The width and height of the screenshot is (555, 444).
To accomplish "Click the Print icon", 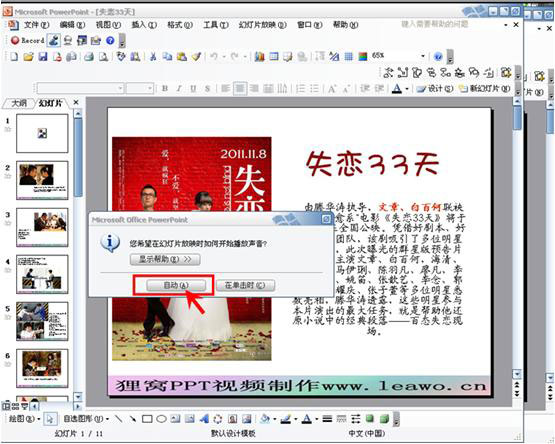I will 89,56.
